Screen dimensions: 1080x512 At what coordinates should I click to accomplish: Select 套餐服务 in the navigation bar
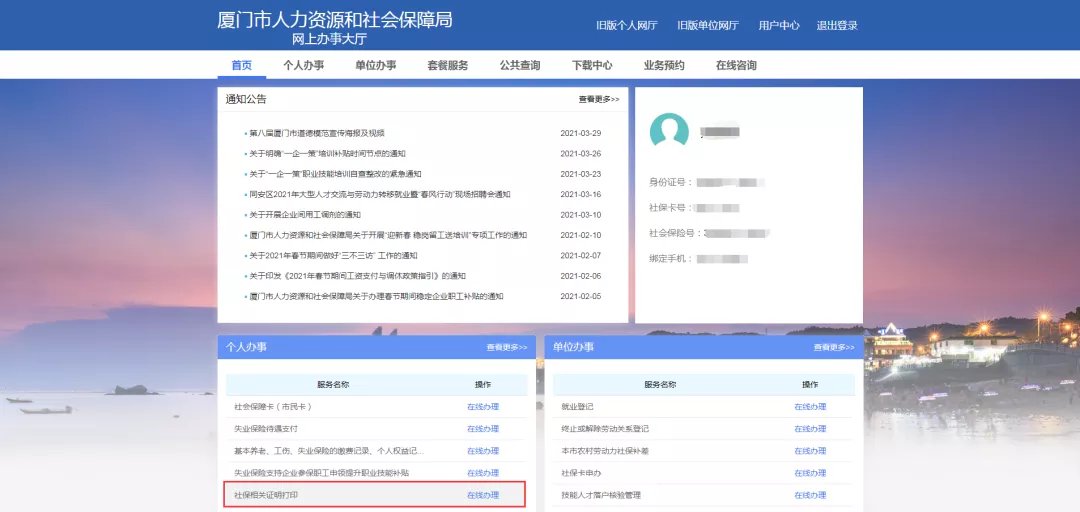pos(447,66)
